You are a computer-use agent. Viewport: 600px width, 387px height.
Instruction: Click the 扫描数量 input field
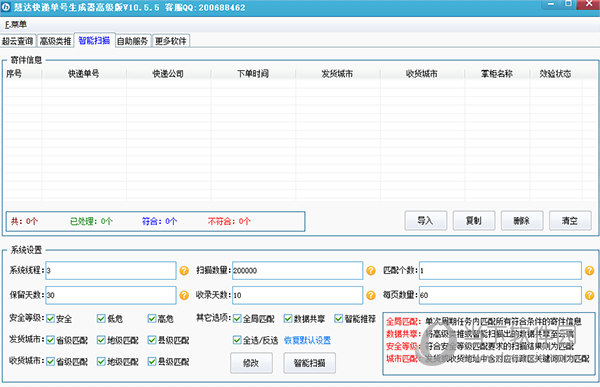pos(297,271)
